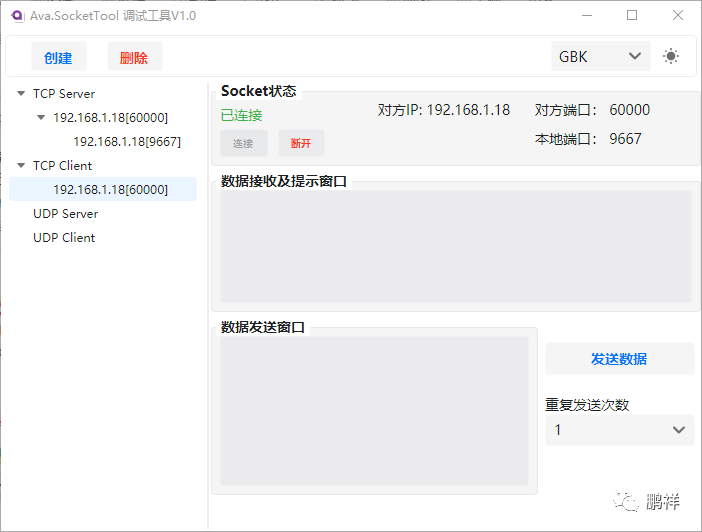702x532 pixels.
Task: Maximize the Ava.SocketTool window
Action: pos(632,16)
